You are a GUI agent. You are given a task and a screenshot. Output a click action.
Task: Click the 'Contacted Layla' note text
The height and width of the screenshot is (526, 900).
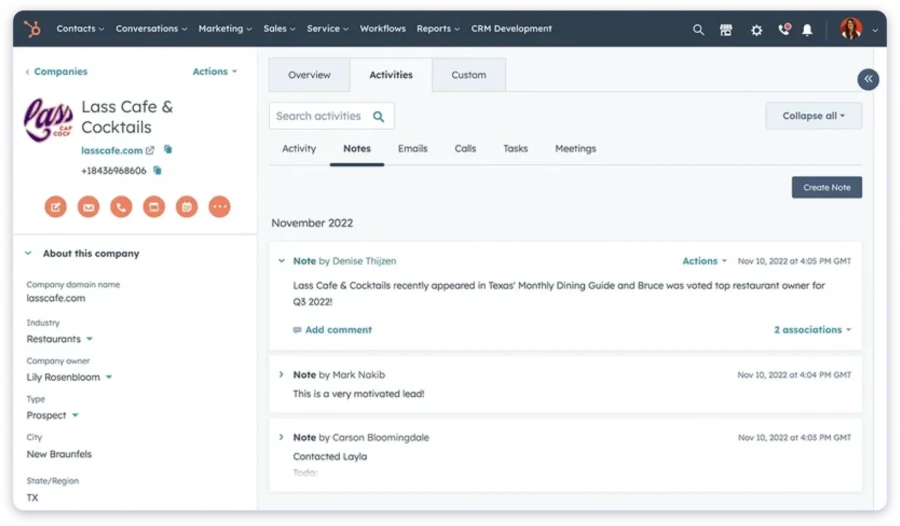(330, 457)
